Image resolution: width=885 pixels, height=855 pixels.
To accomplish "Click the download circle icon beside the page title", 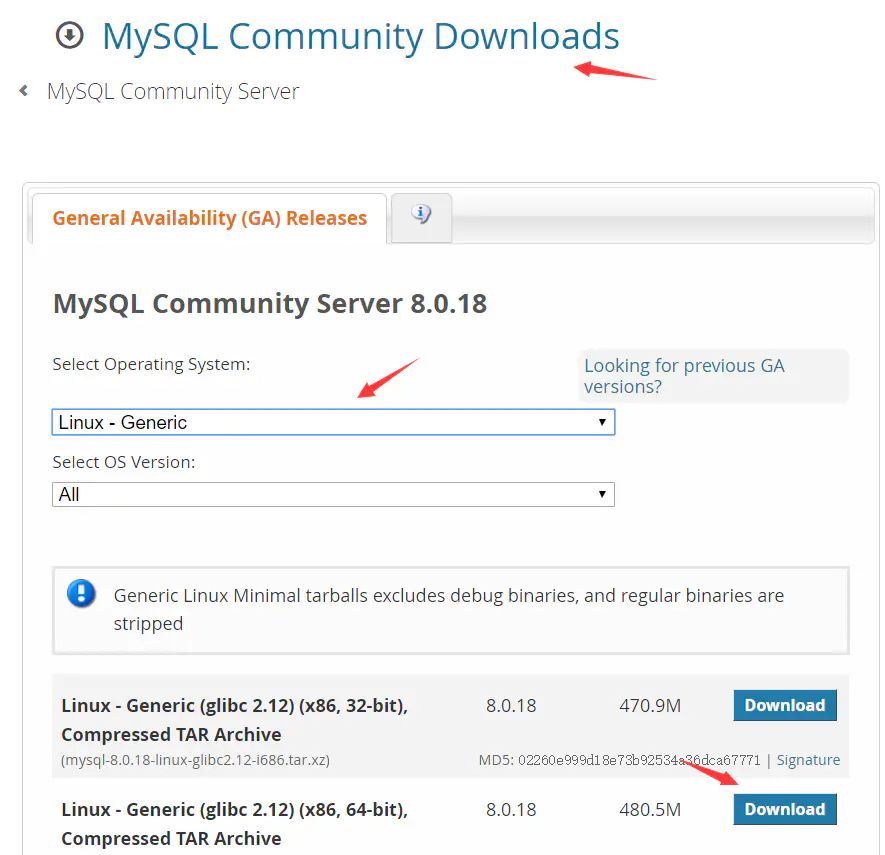I will 69,36.
